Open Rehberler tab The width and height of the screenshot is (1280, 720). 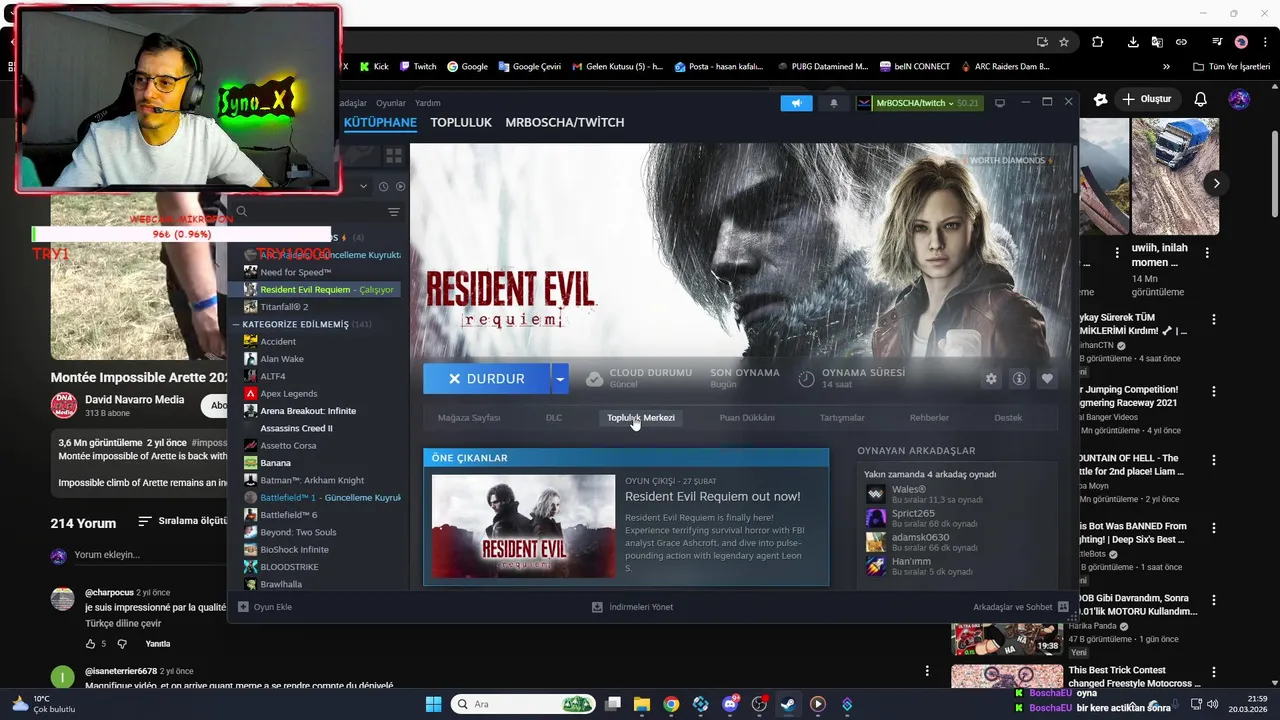pos(929,418)
